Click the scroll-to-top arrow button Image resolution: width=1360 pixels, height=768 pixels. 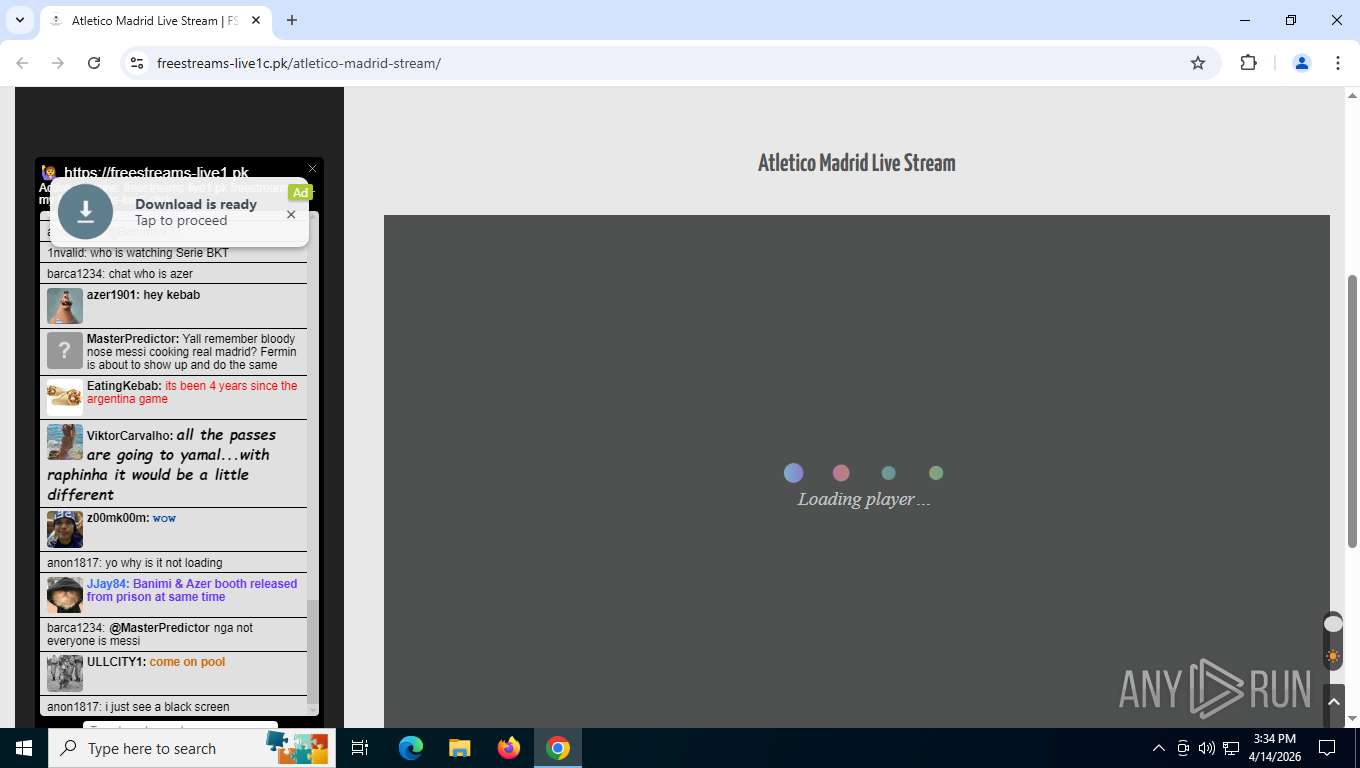(x=1333, y=703)
